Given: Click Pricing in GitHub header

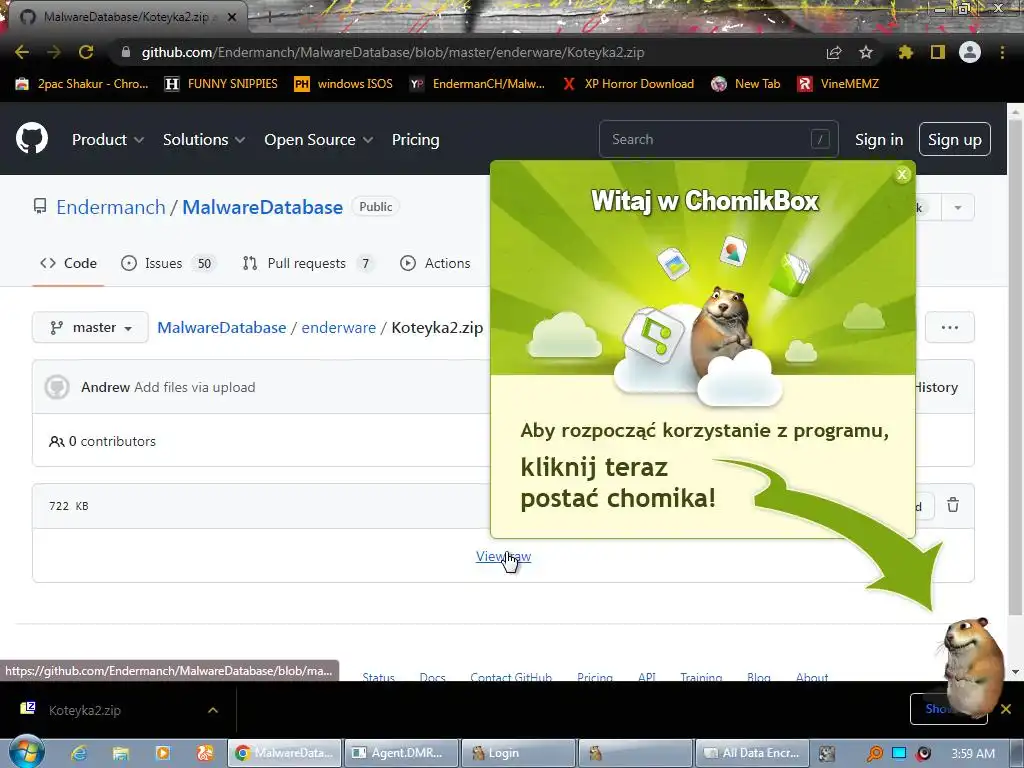Looking at the screenshot, I should [x=415, y=140].
